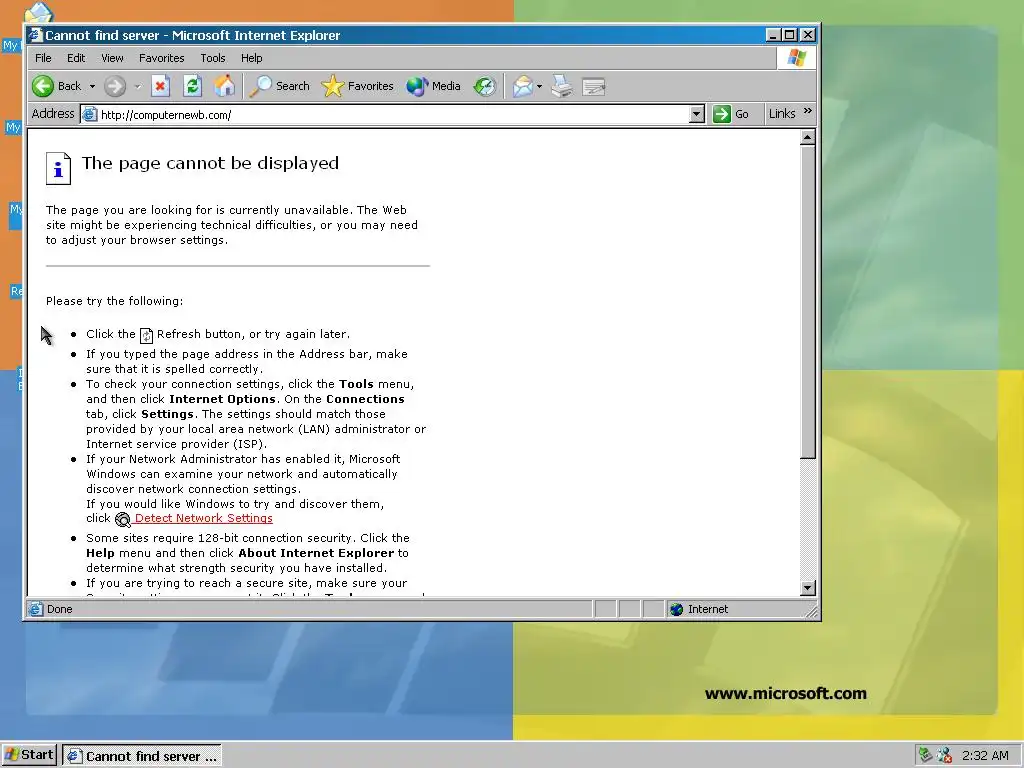Screen dimensions: 1024x768
Task: Click the Edit page toolbar icon
Action: pos(594,86)
